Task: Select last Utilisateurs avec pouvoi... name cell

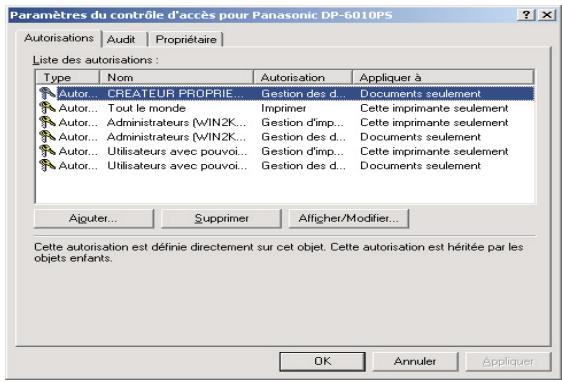Action: coord(177,165)
